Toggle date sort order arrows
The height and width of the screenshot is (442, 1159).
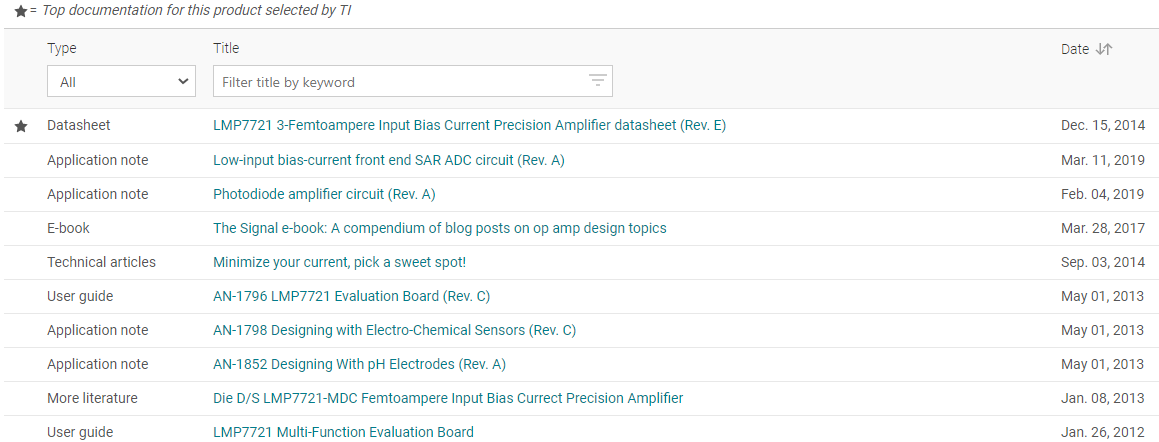coord(1104,49)
